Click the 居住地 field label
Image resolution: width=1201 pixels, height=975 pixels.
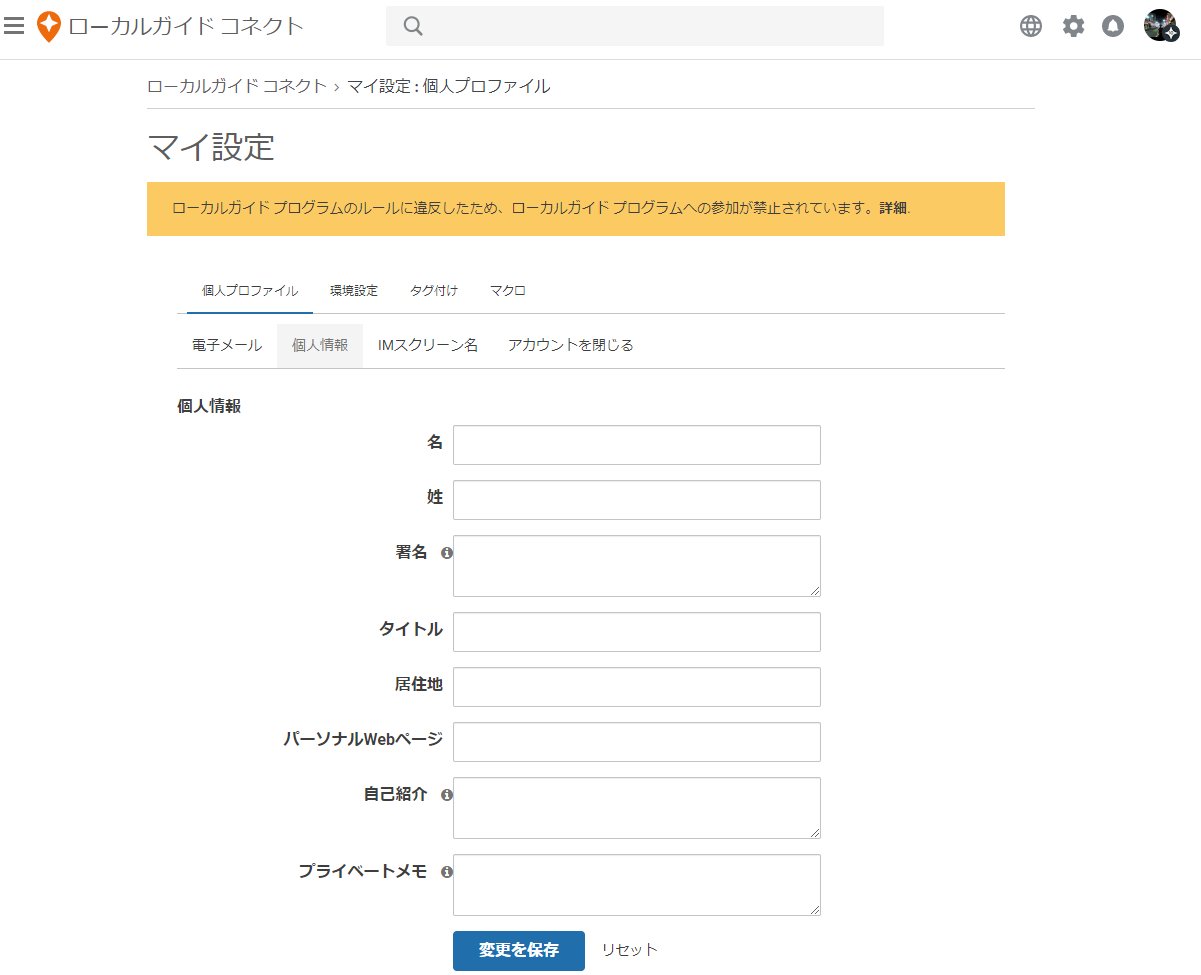[418, 684]
